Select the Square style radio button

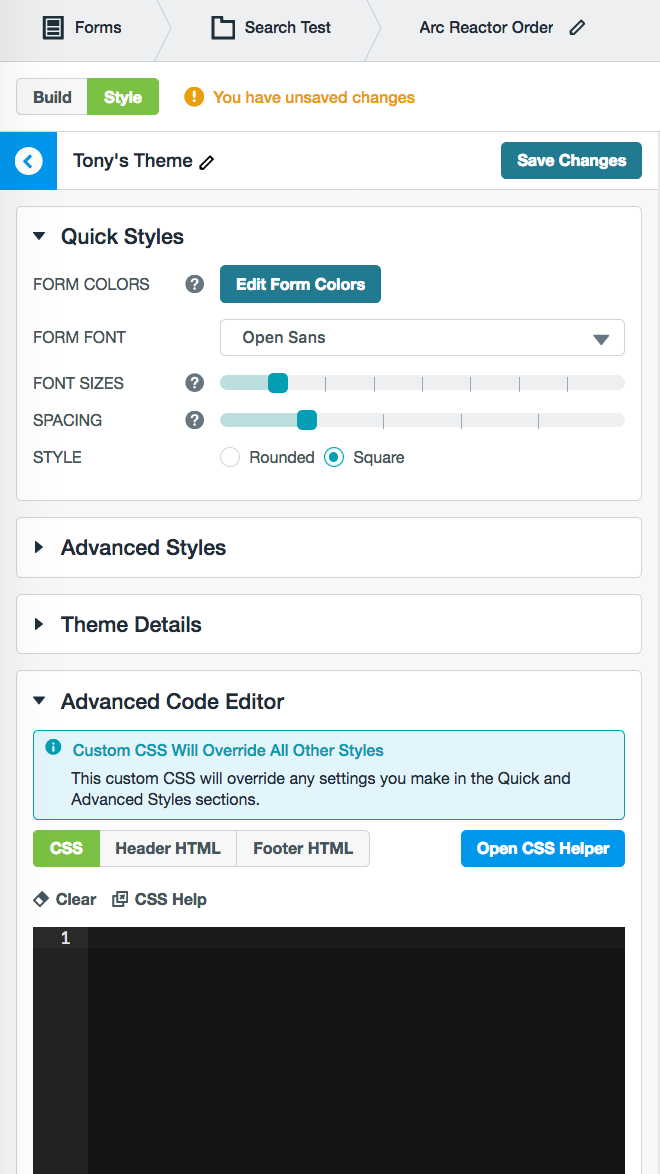coord(334,457)
